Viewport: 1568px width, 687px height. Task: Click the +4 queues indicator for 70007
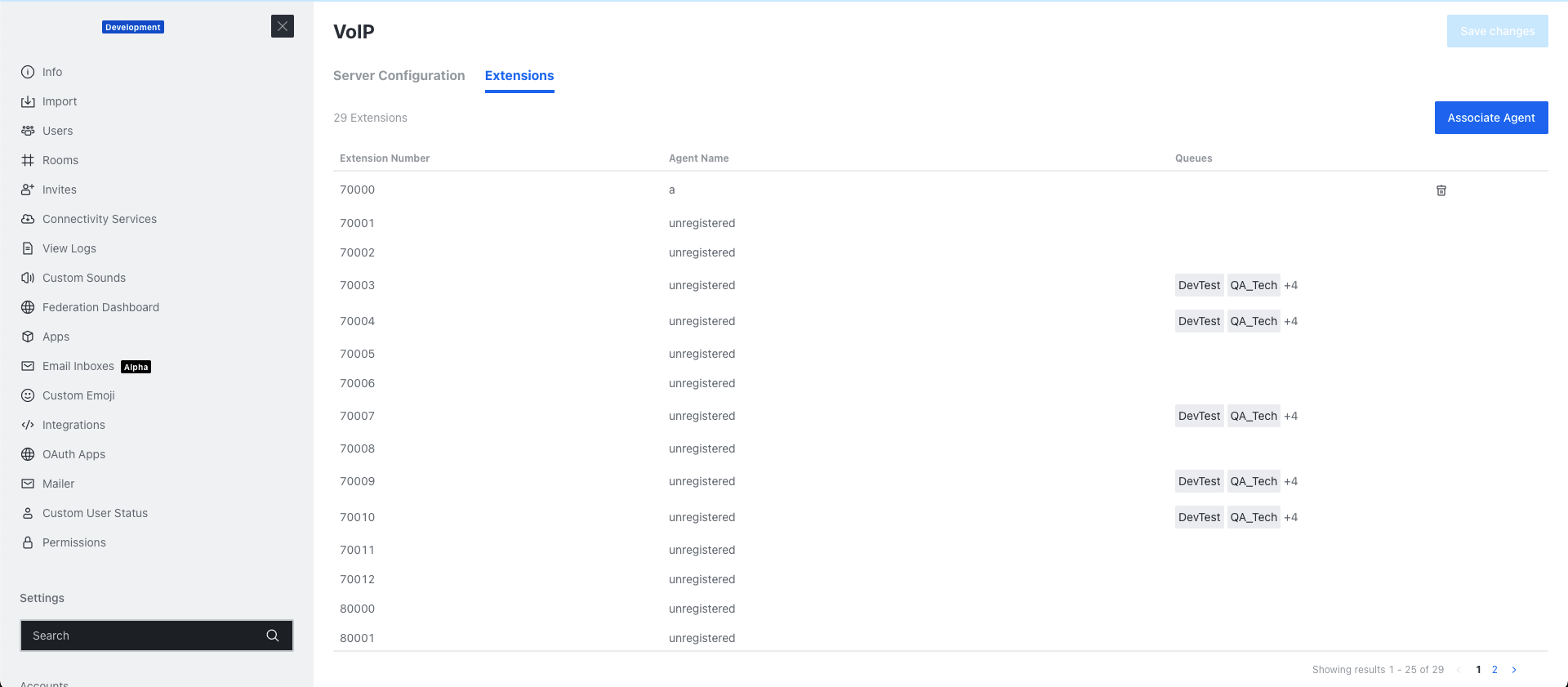(x=1290, y=416)
